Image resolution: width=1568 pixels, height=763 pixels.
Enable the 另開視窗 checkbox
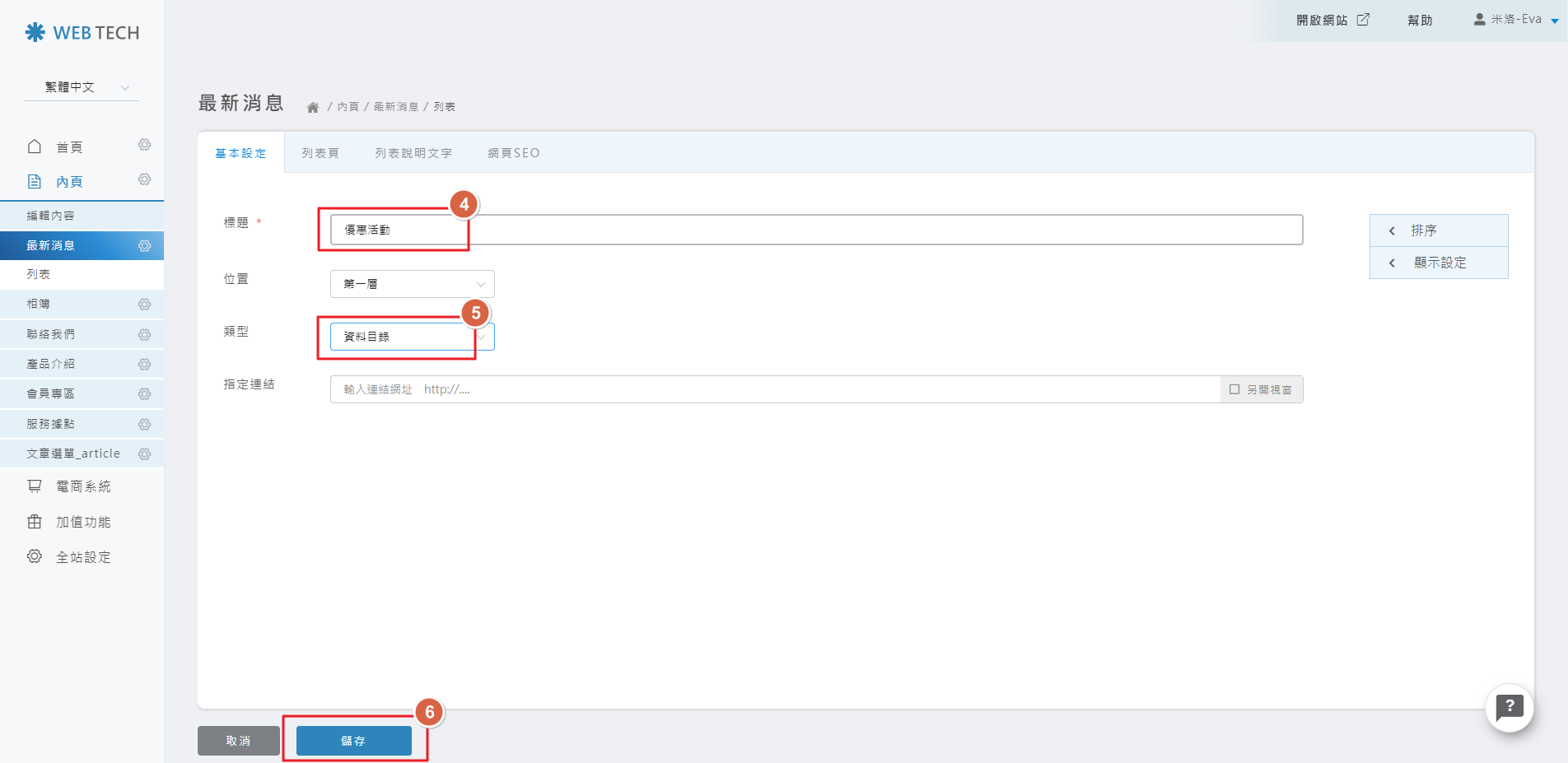click(1234, 389)
